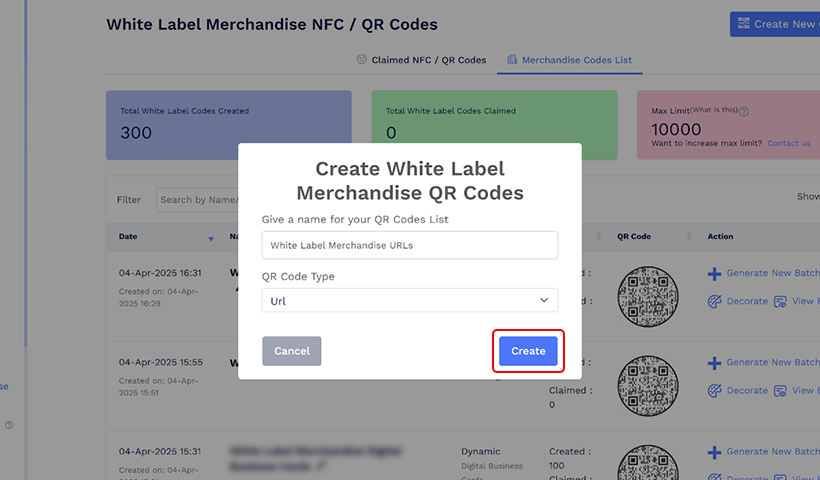Sort by the QR Code column arrows
The width and height of the screenshot is (820, 480).
click(x=689, y=237)
